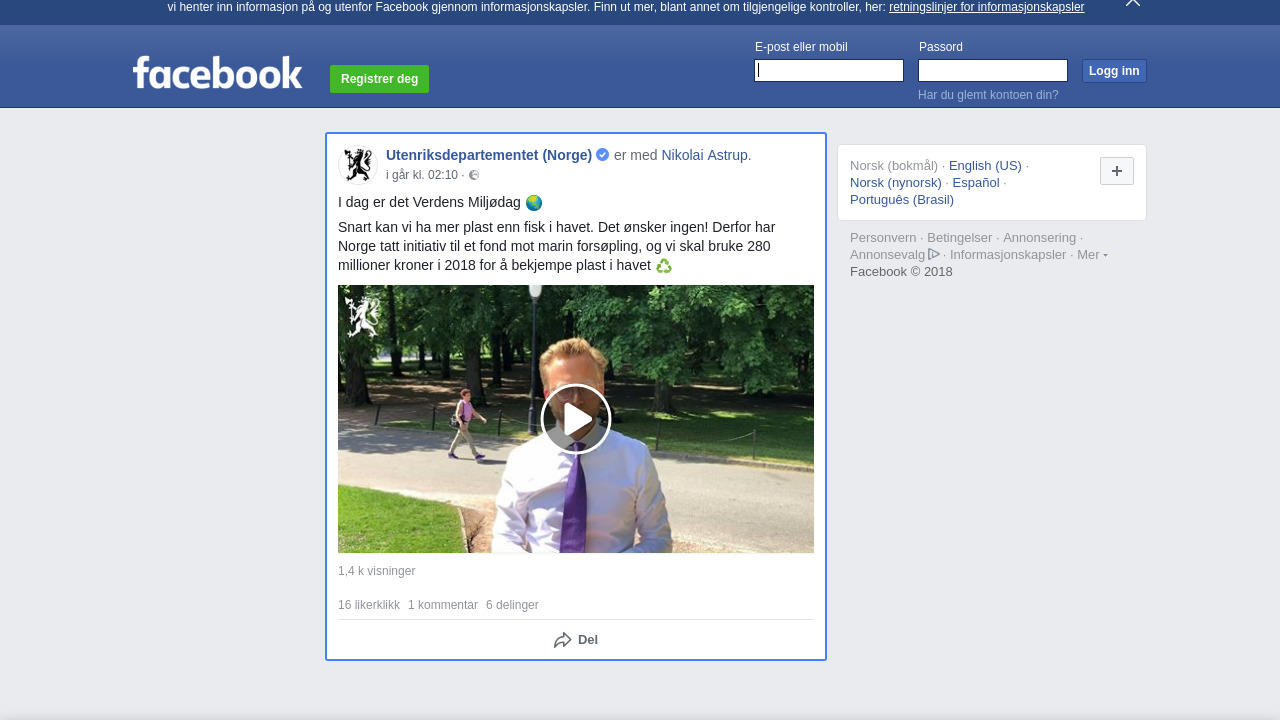Open the '6 delinger' shares link
The height and width of the screenshot is (720, 1280).
(x=512, y=605)
